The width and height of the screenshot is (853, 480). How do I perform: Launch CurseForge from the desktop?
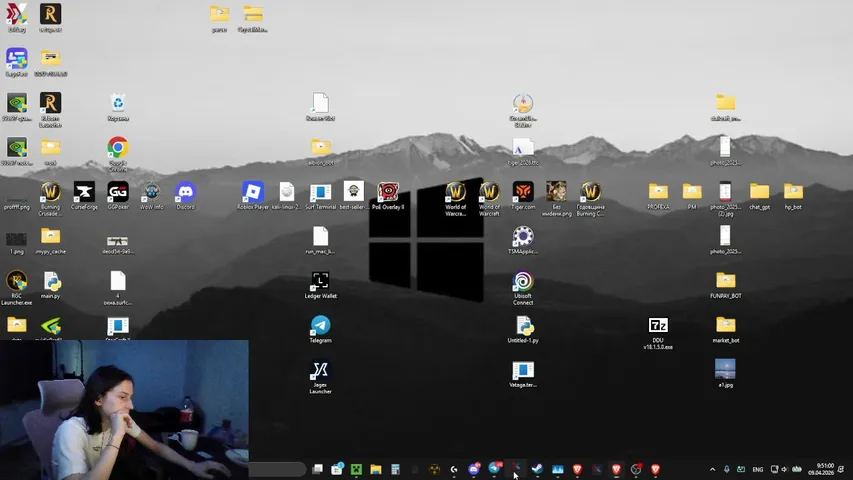pos(84,196)
